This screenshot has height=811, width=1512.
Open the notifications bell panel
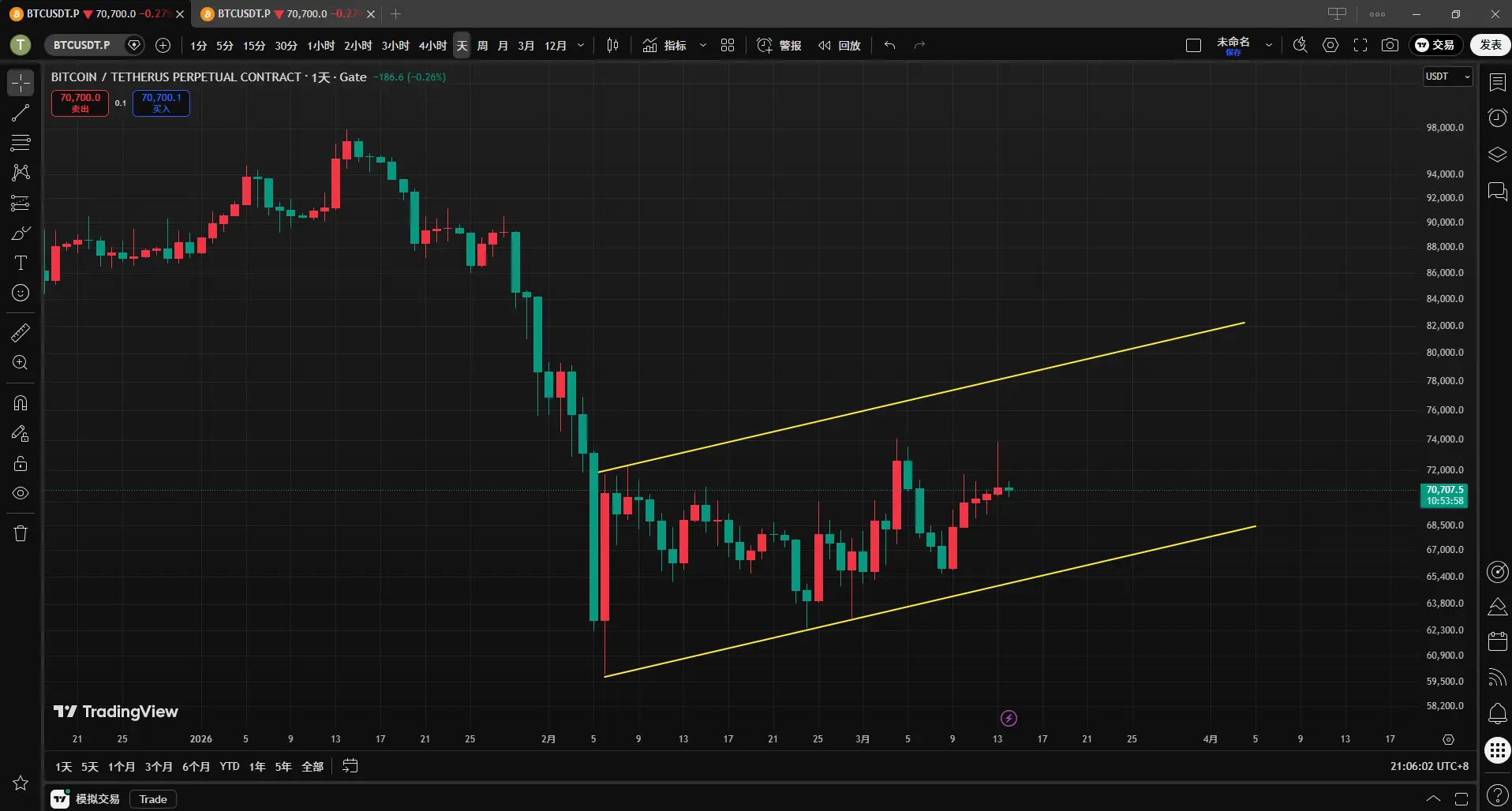click(x=1497, y=713)
